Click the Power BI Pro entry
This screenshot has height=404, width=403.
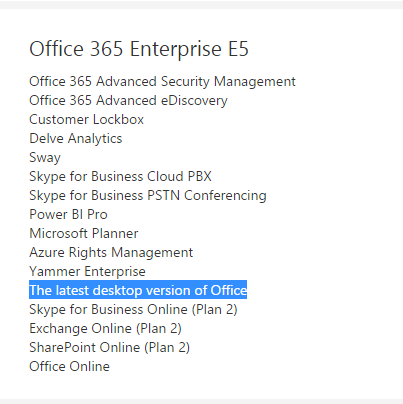[x=68, y=214]
